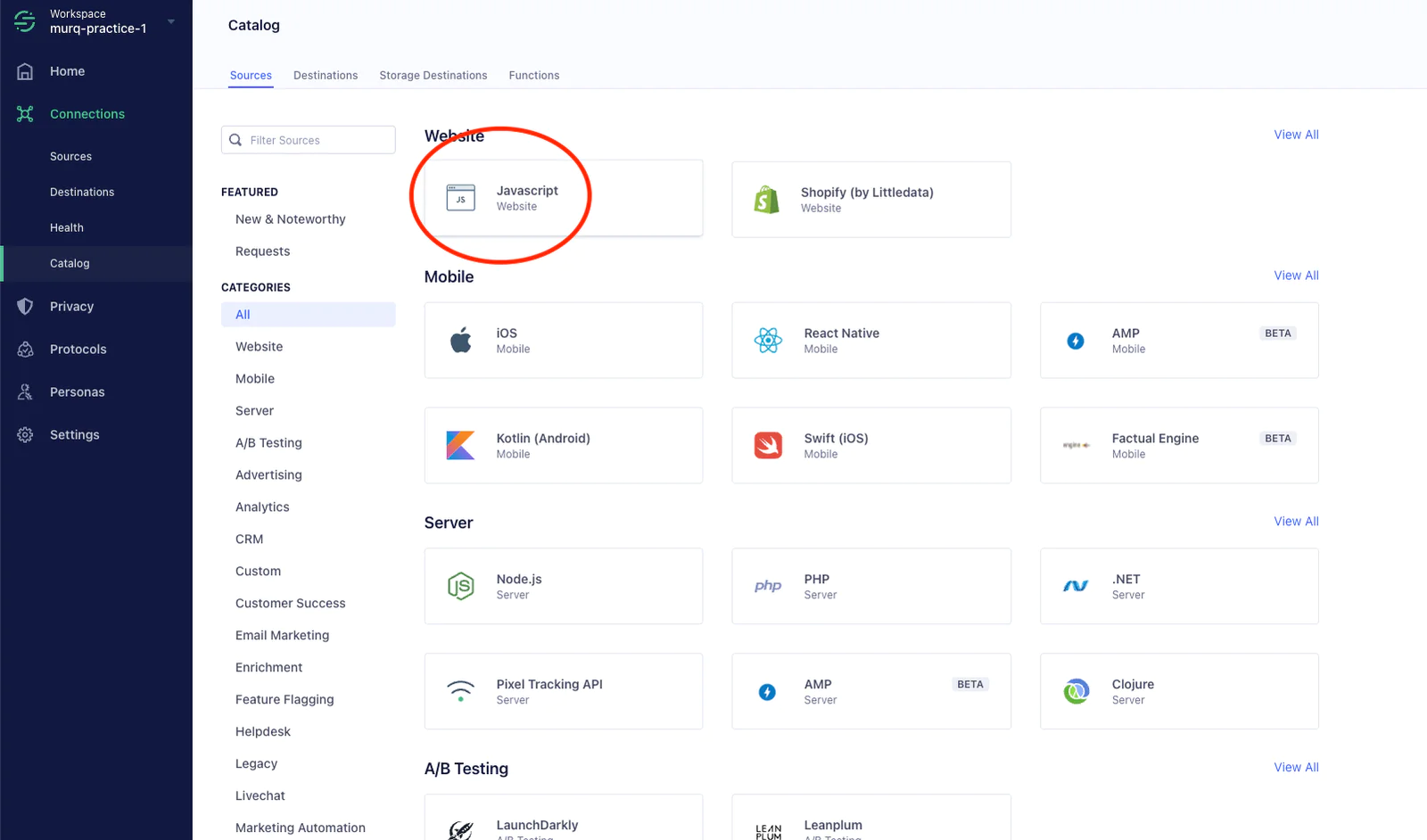Viewport: 1427px width, 840px height.
Task: Select the Swift (iOS) bird icon
Action: [x=768, y=445]
